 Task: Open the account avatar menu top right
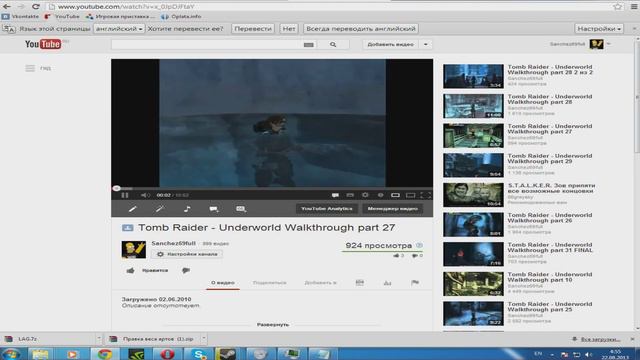pyautogui.click(x=596, y=44)
